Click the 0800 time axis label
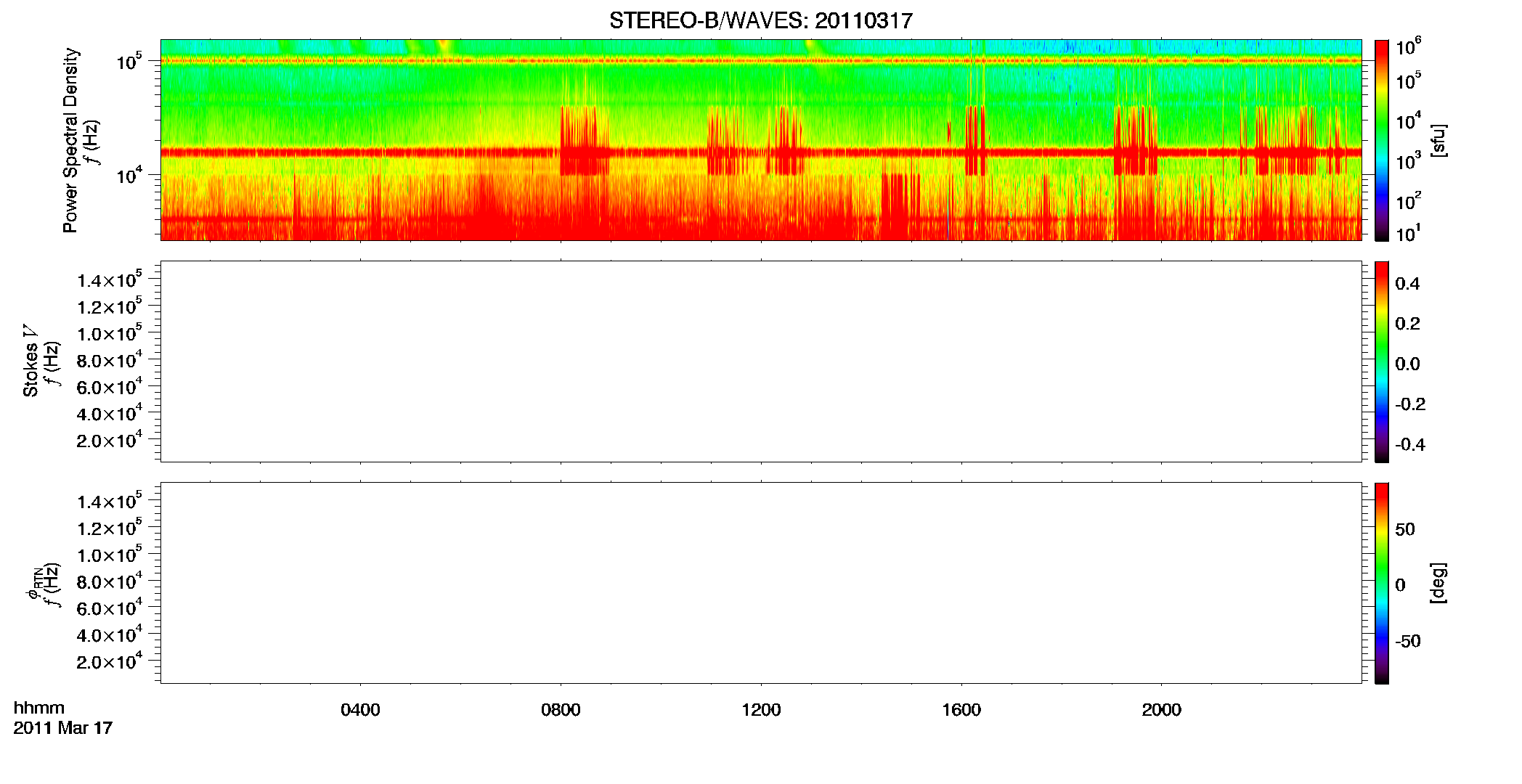The height and width of the screenshot is (784, 1522). [x=561, y=710]
